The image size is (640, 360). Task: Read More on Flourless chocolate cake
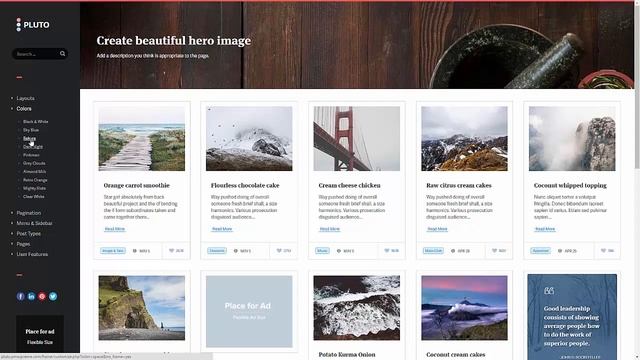point(222,229)
